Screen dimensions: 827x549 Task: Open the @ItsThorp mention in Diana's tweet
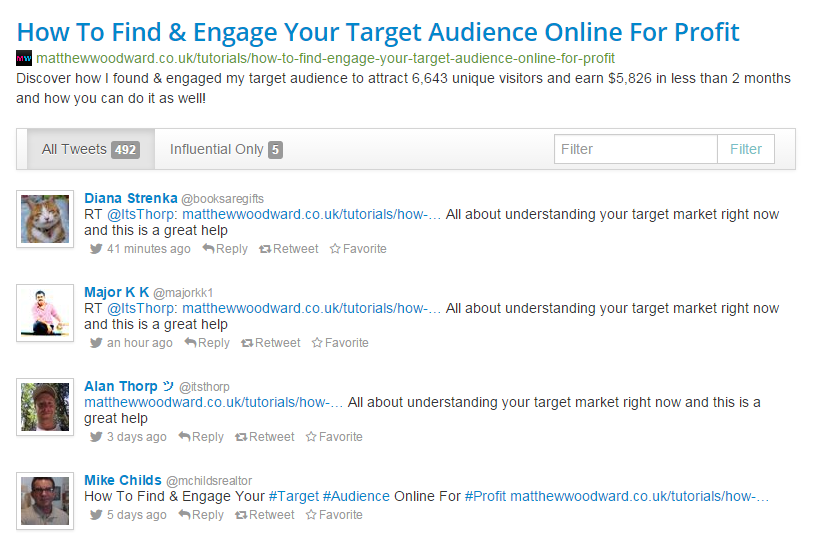[142, 215]
